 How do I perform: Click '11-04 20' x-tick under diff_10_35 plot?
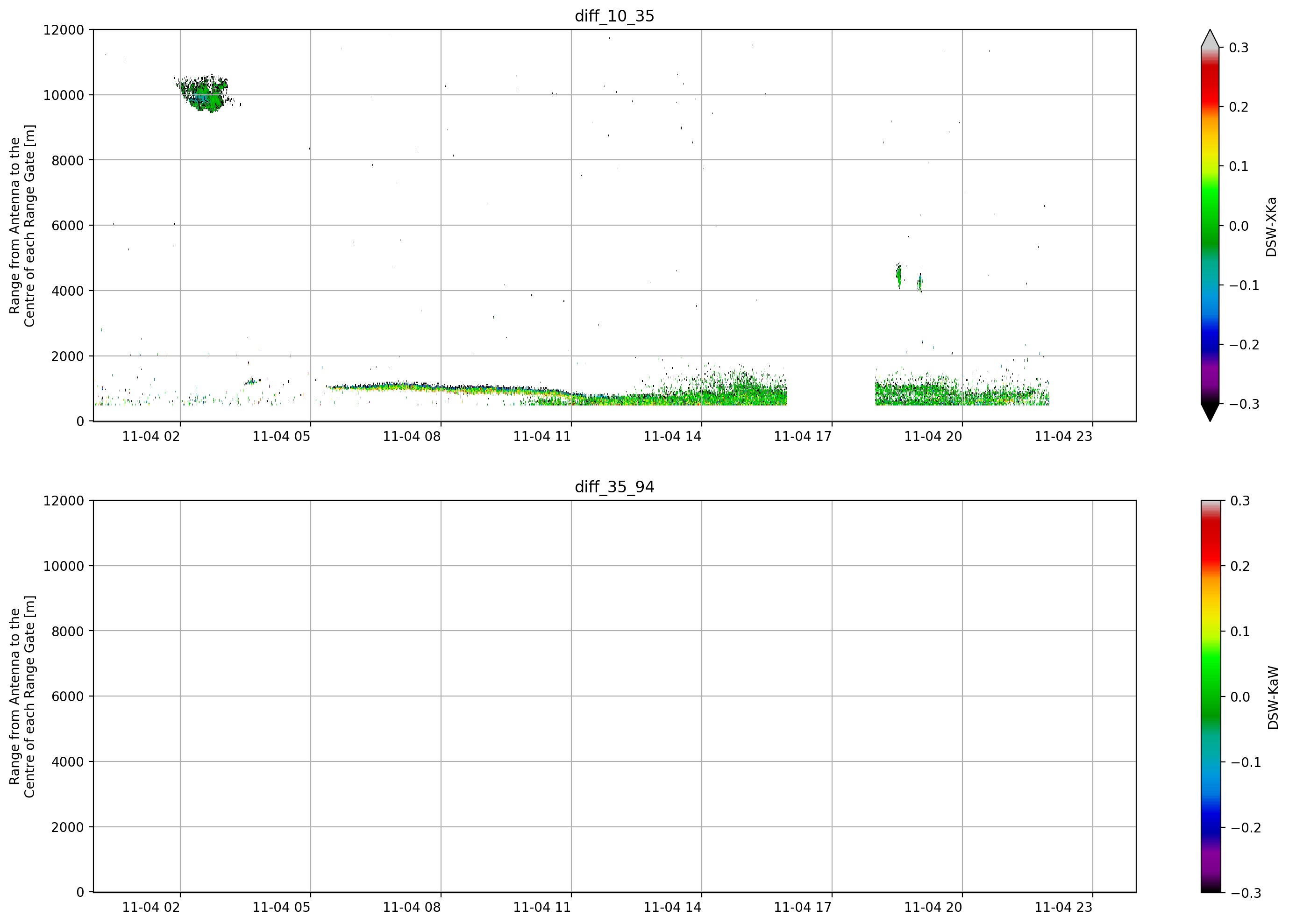coord(933,436)
